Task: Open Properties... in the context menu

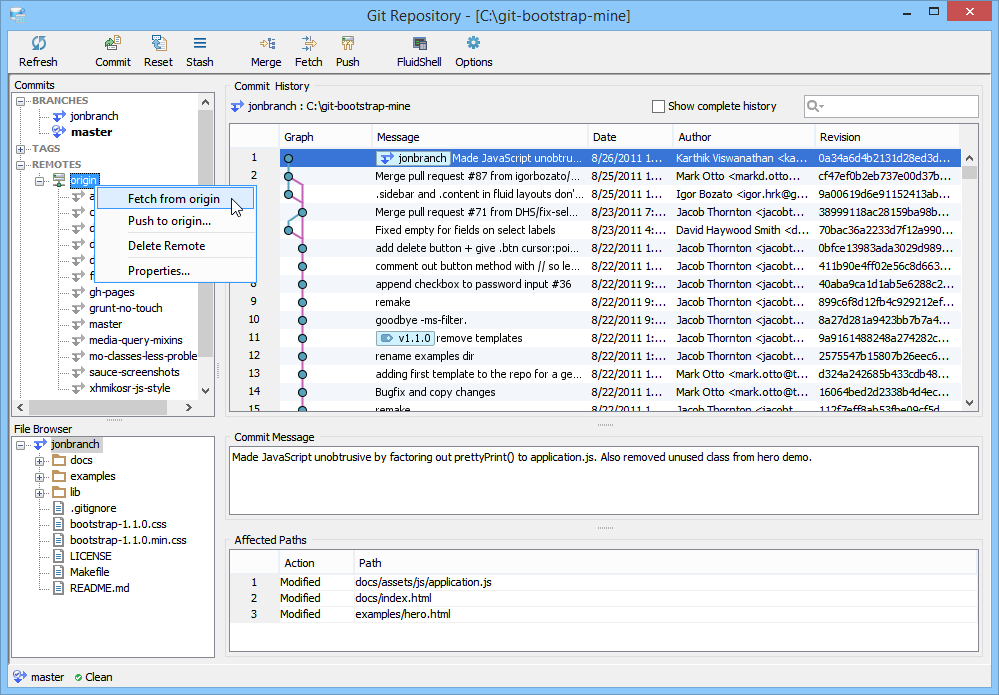Action: (158, 271)
